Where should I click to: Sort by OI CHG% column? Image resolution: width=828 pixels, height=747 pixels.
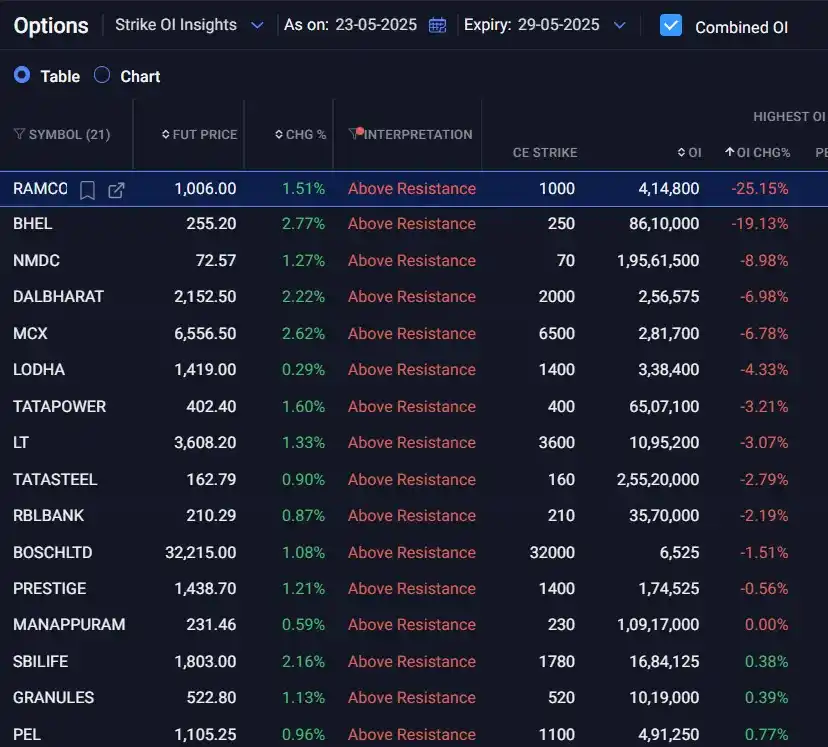tap(758, 153)
